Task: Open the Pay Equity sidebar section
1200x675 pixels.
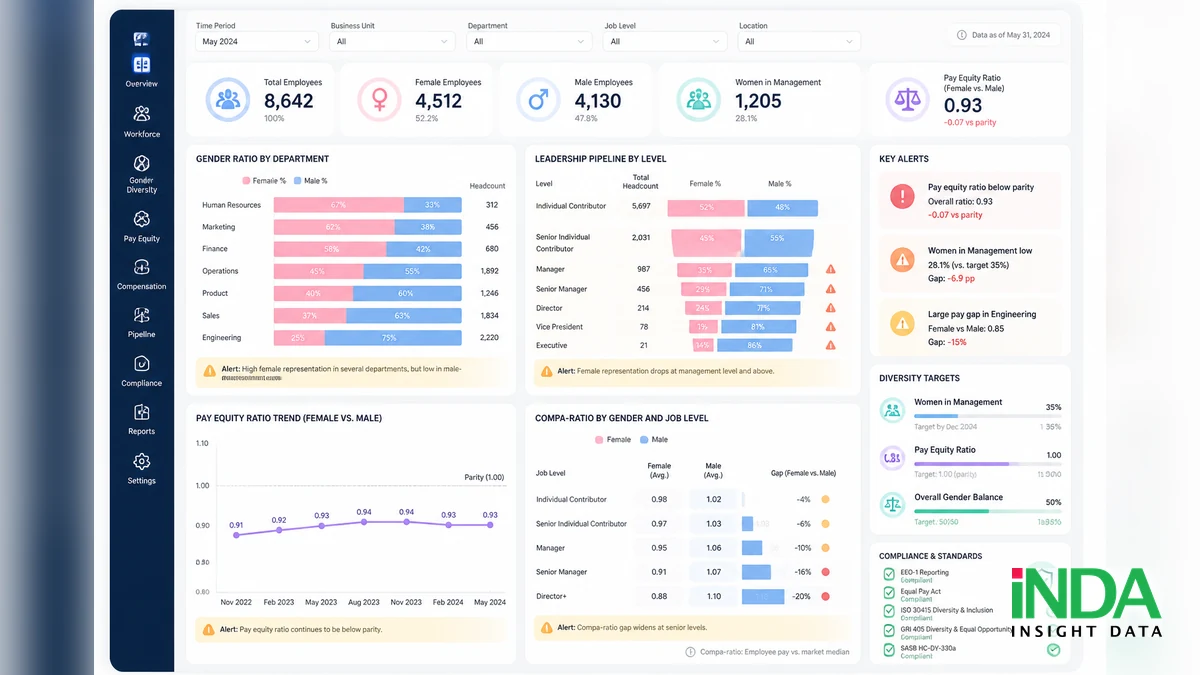Action: point(141,226)
